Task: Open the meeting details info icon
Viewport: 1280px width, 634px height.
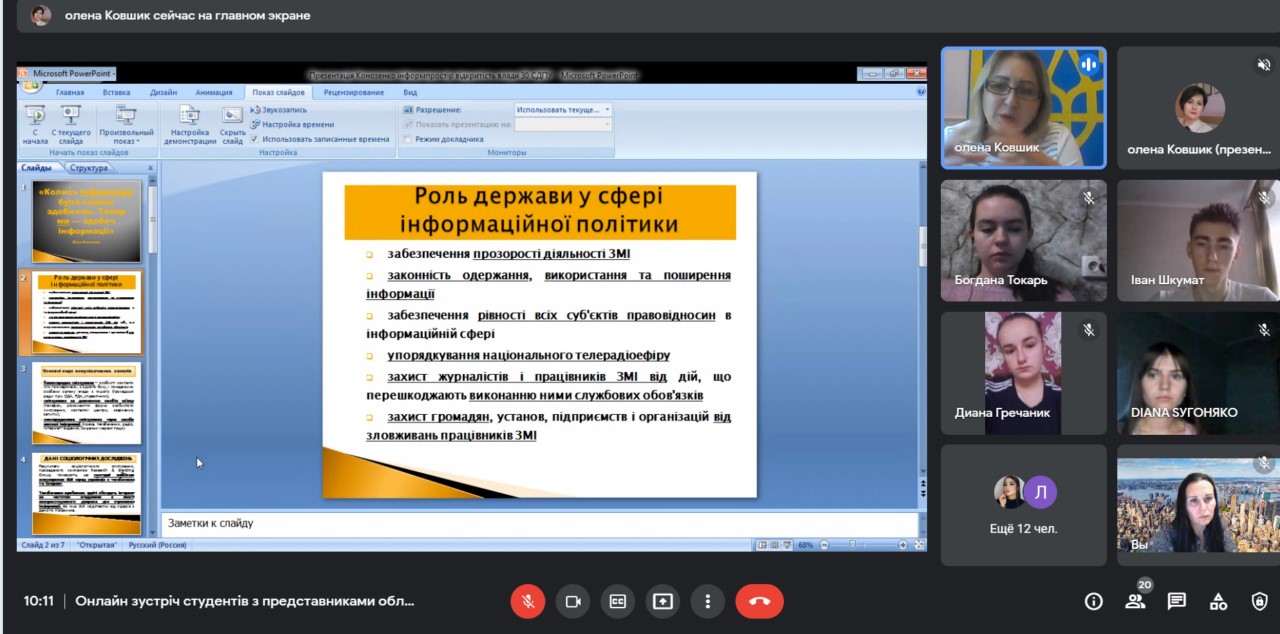Action: coord(1094,601)
